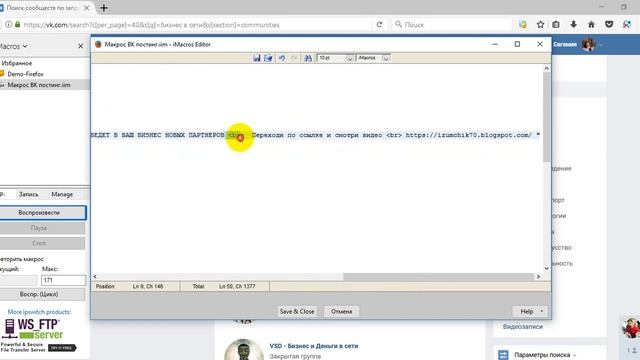
Task: Click the yellow shield extension icon beside search
Action: click(x=522, y=24)
